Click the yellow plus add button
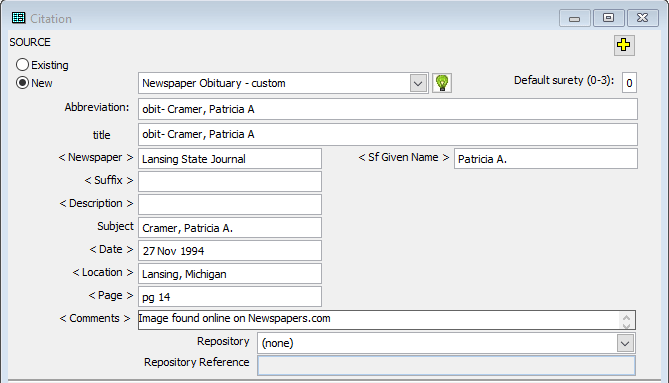 [624, 45]
